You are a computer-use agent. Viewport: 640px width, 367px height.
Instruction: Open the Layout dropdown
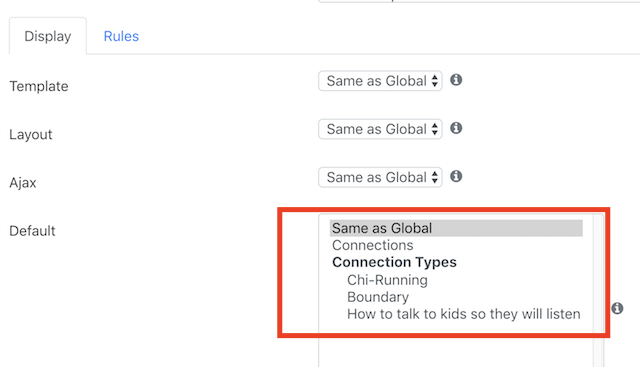380,129
